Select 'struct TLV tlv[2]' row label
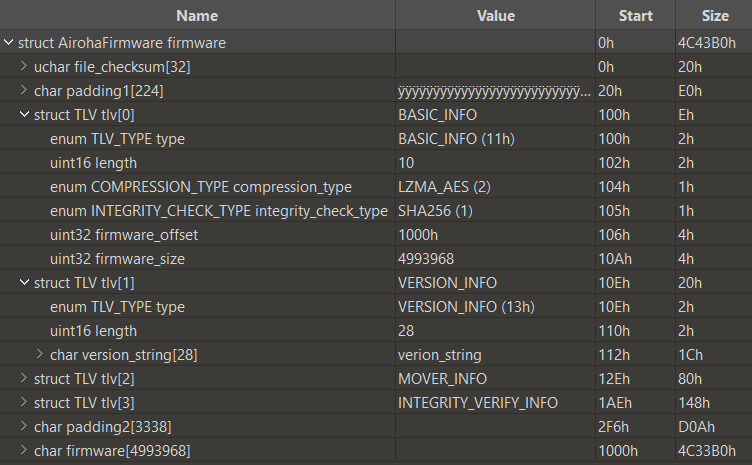The width and height of the screenshot is (752, 465). (84, 378)
